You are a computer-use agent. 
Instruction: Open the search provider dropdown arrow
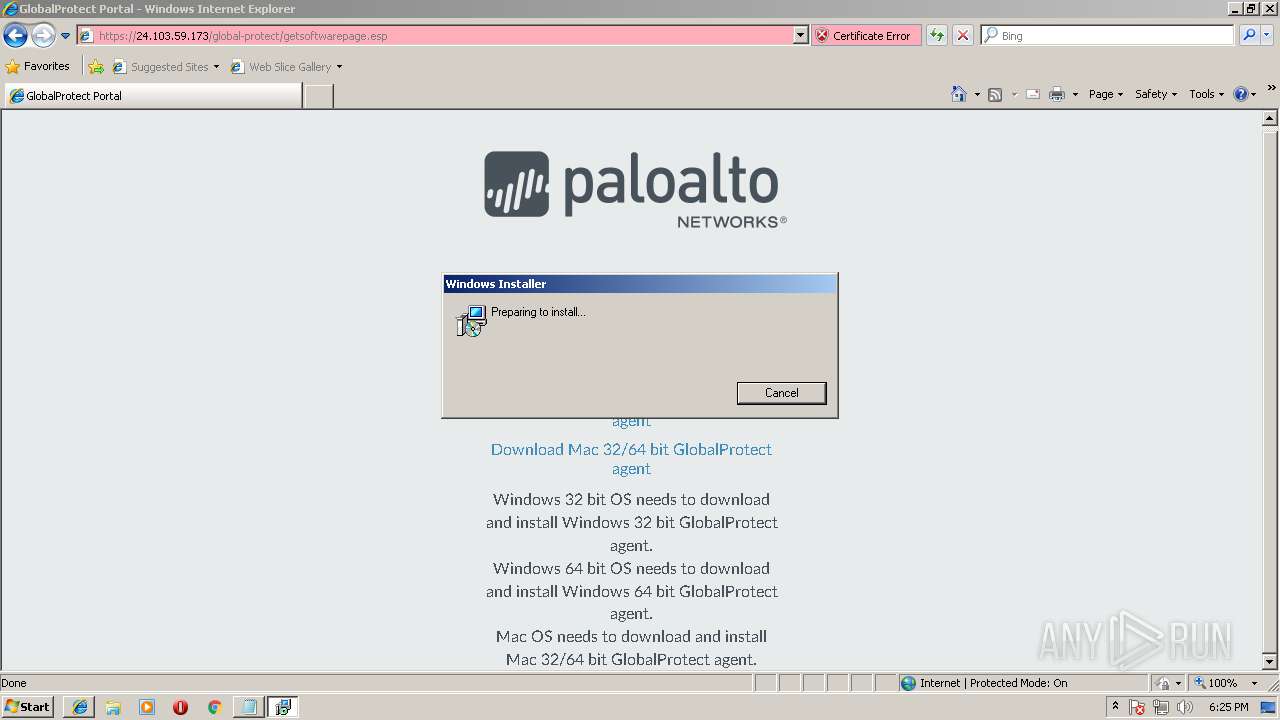point(1268,35)
